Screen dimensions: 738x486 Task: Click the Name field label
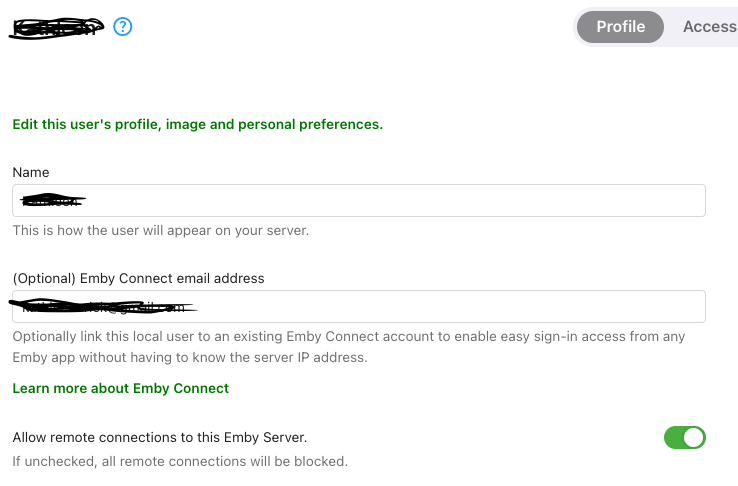pyautogui.click(x=31, y=172)
